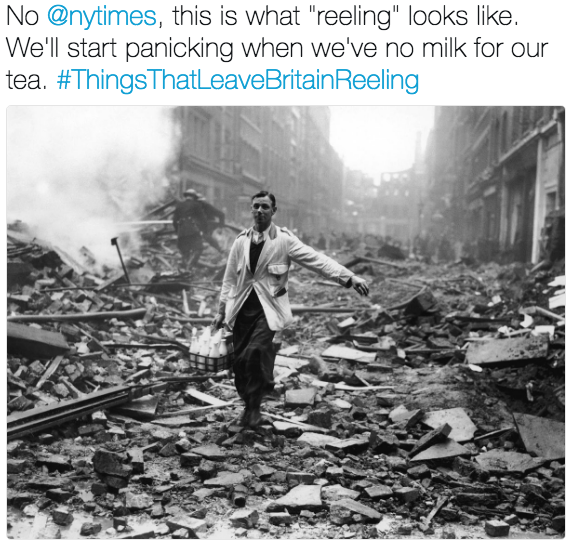This screenshot has height=547, width=572.
Task: Click the crate of milk bottles
Action: pos(211,349)
